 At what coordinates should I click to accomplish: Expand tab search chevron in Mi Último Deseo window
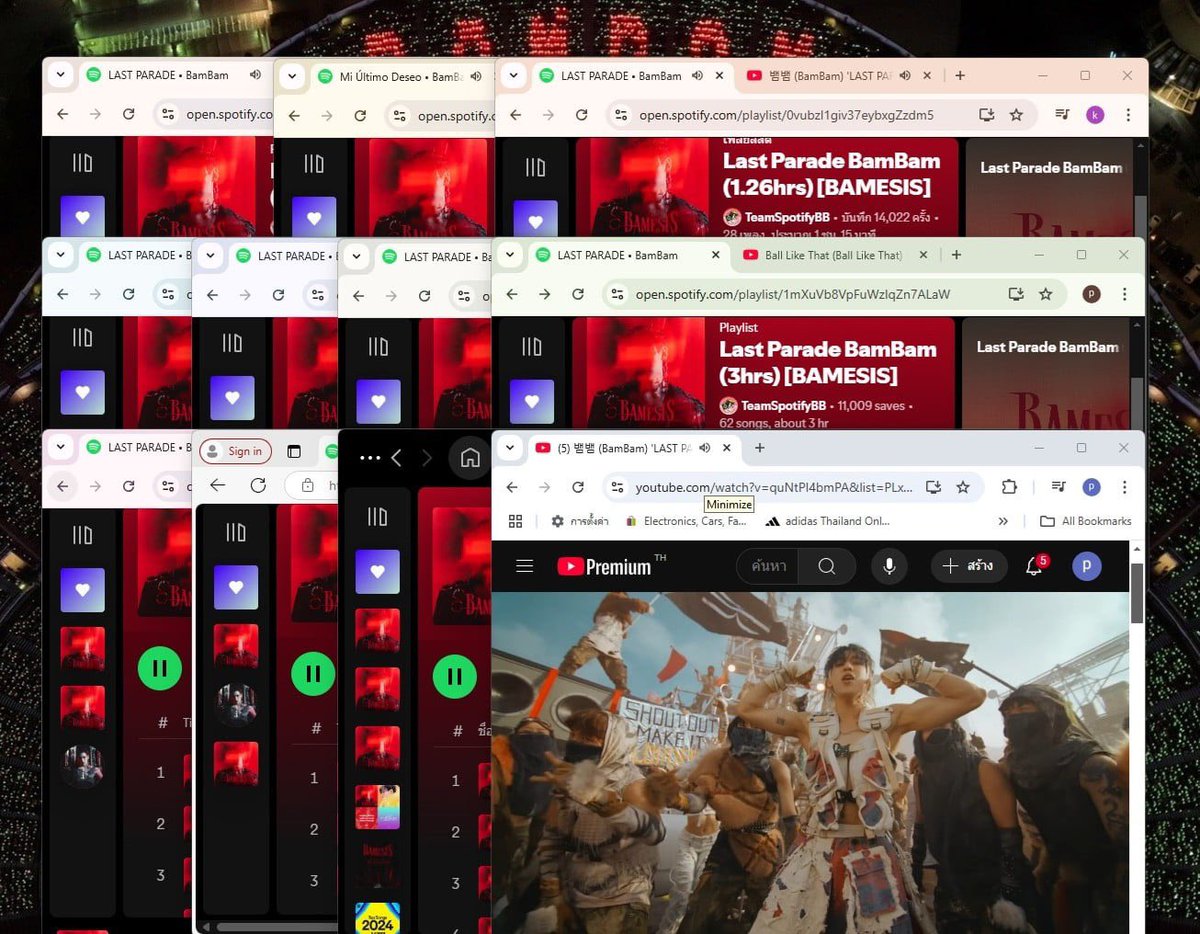click(x=292, y=76)
